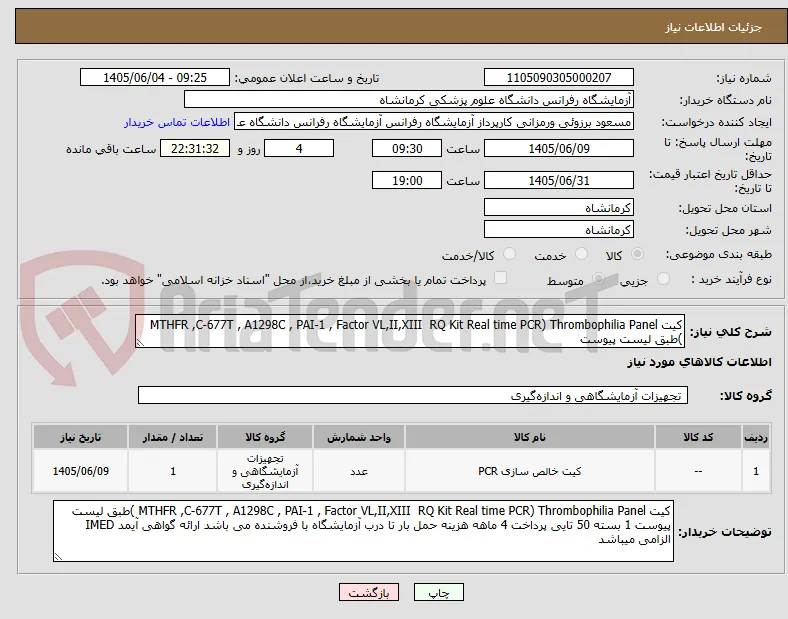Click the product code cell showing --

[x=698, y=471]
